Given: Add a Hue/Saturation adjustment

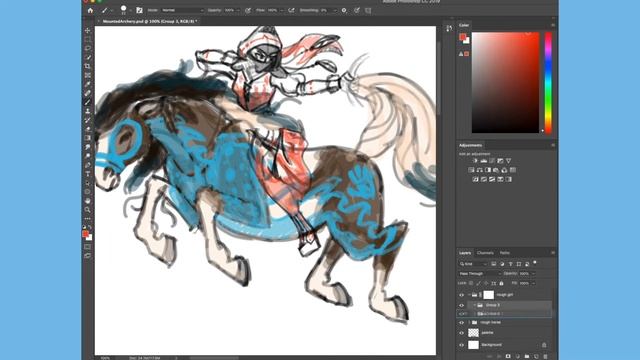Looking at the screenshot, I should pyautogui.click(x=471, y=170).
